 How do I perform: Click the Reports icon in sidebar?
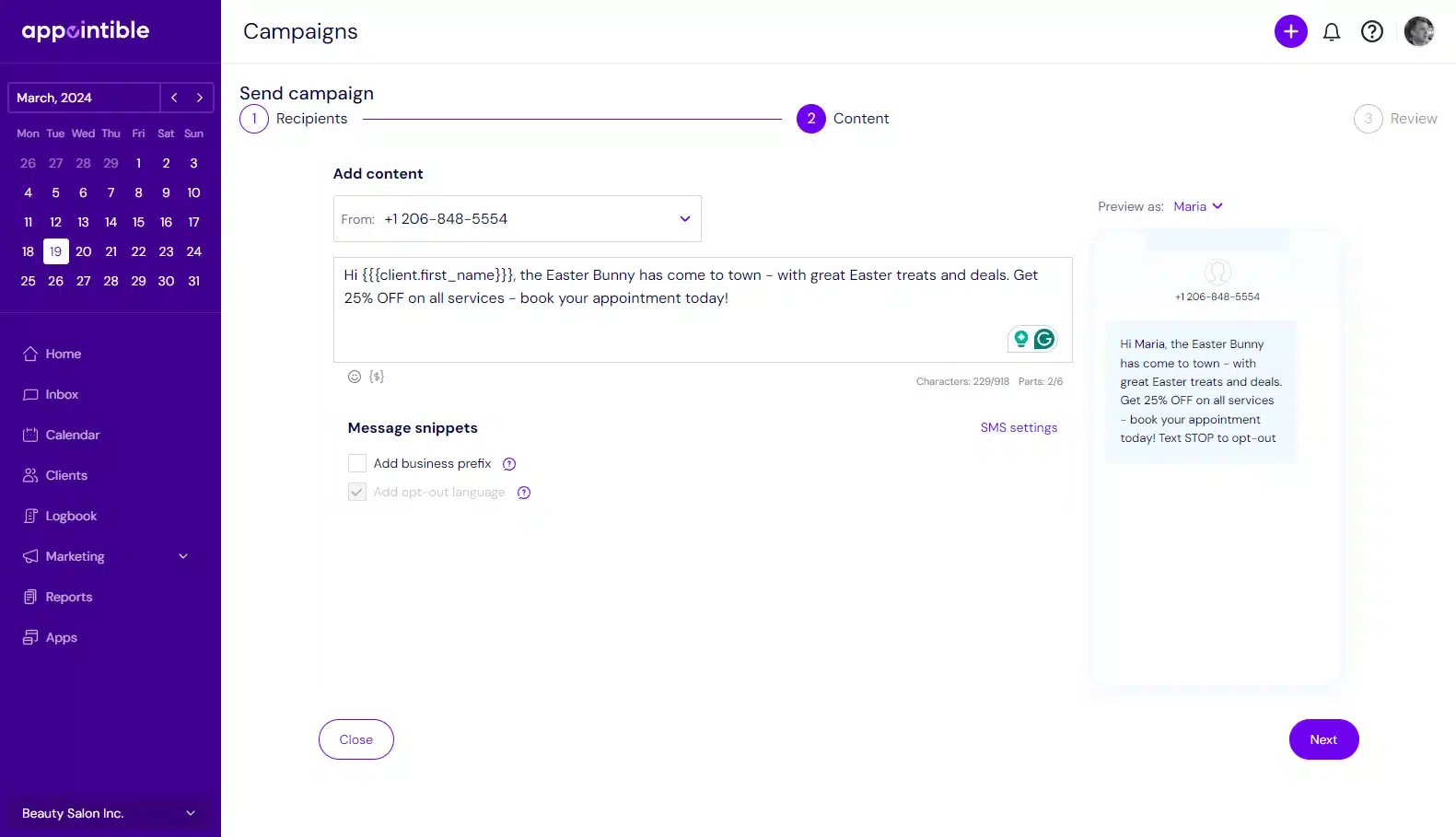(30, 597)
